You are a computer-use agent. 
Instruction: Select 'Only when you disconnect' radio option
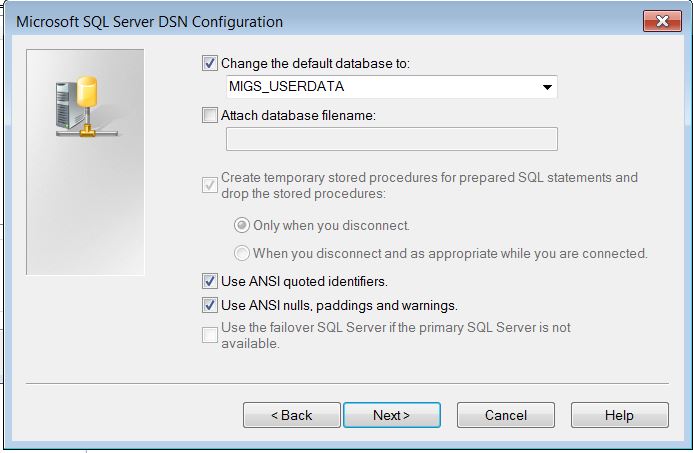pos(242,225)
